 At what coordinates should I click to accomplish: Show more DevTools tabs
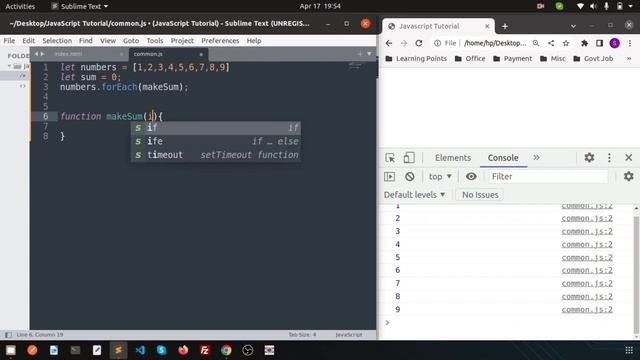point(536,158)
